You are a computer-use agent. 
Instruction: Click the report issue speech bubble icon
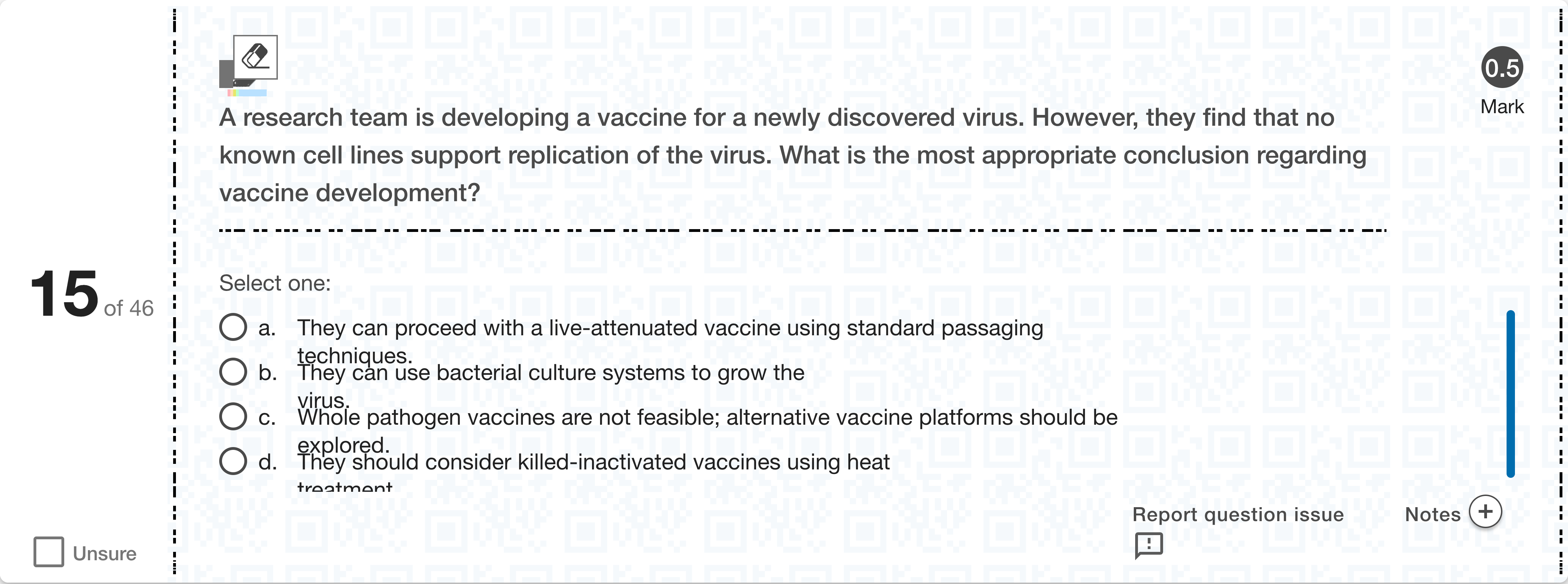click(1148, 545)
